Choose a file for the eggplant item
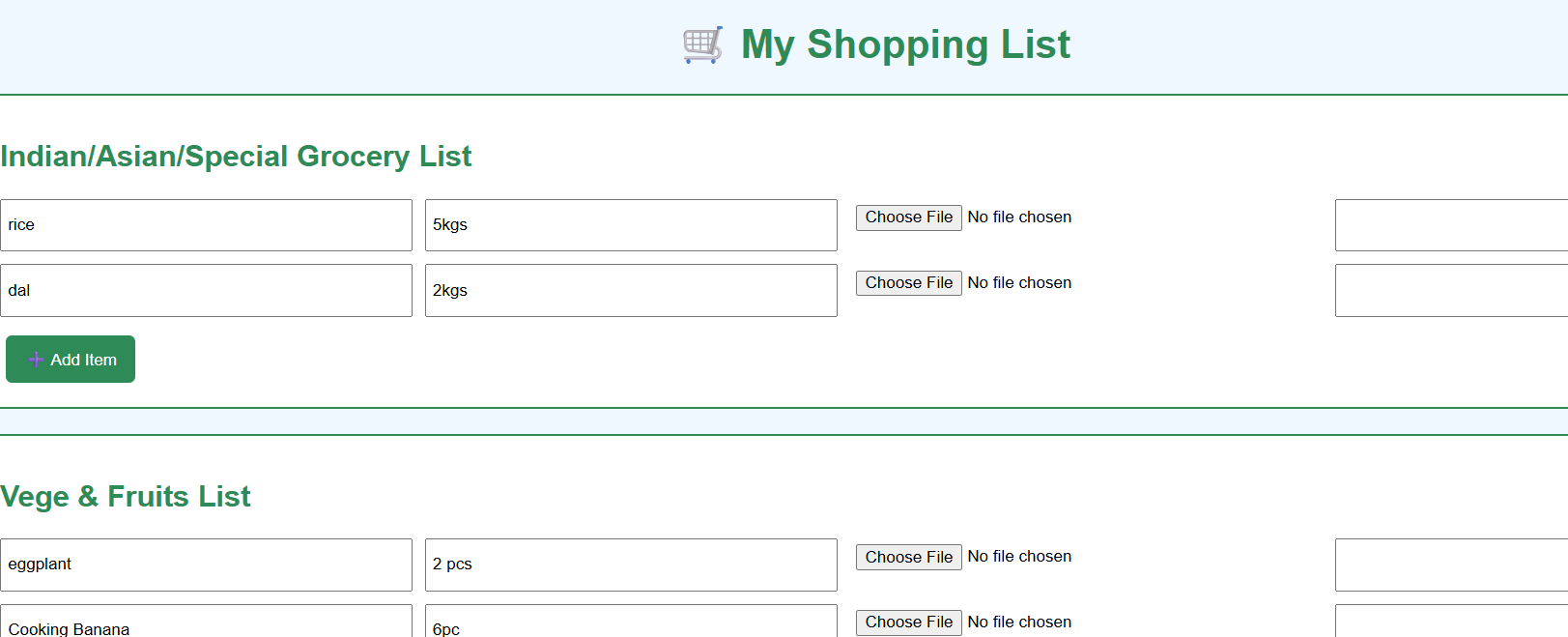 click(908, 557)
